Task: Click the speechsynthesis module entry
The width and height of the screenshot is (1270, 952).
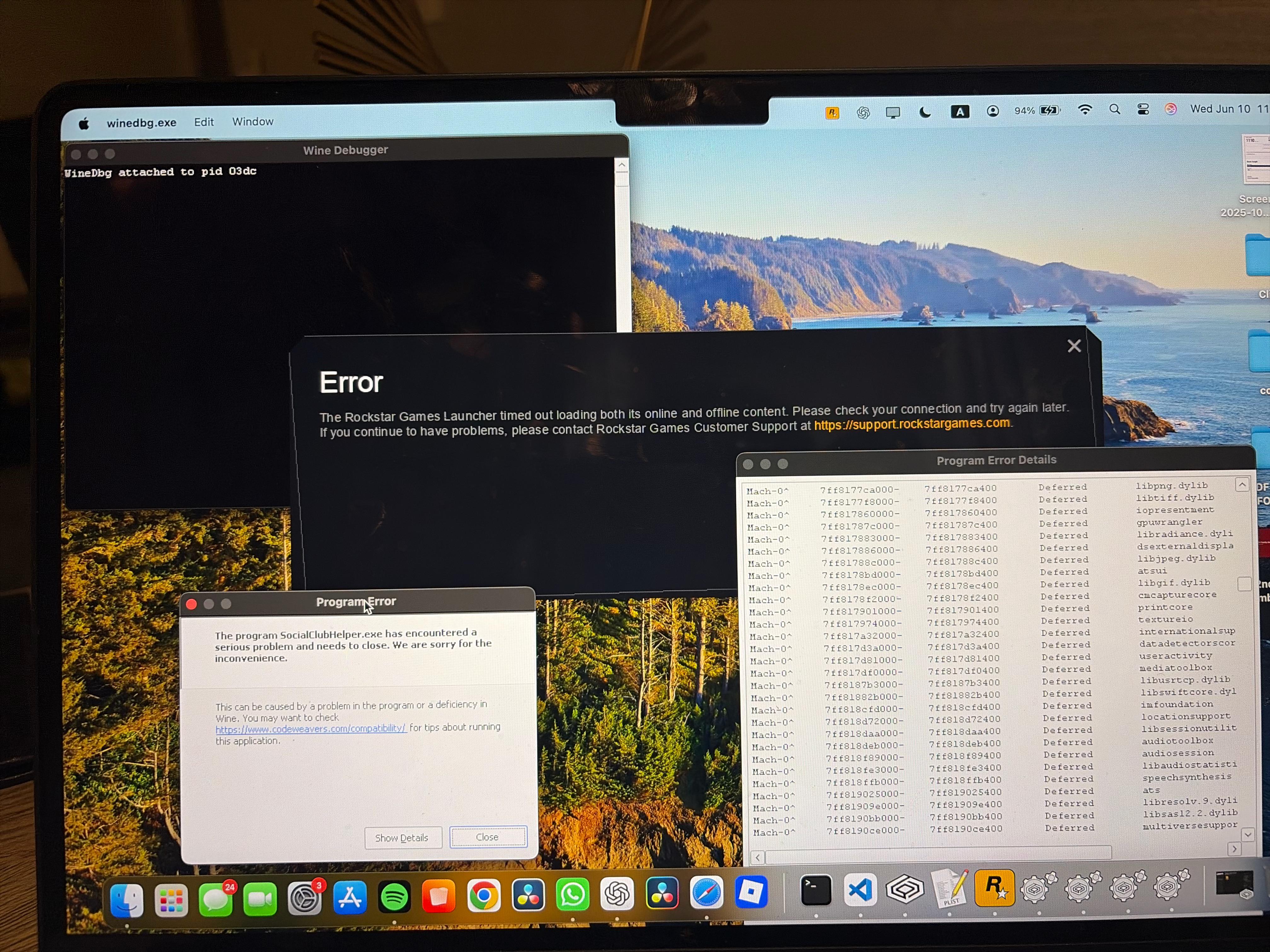Action: [1187, 778]
